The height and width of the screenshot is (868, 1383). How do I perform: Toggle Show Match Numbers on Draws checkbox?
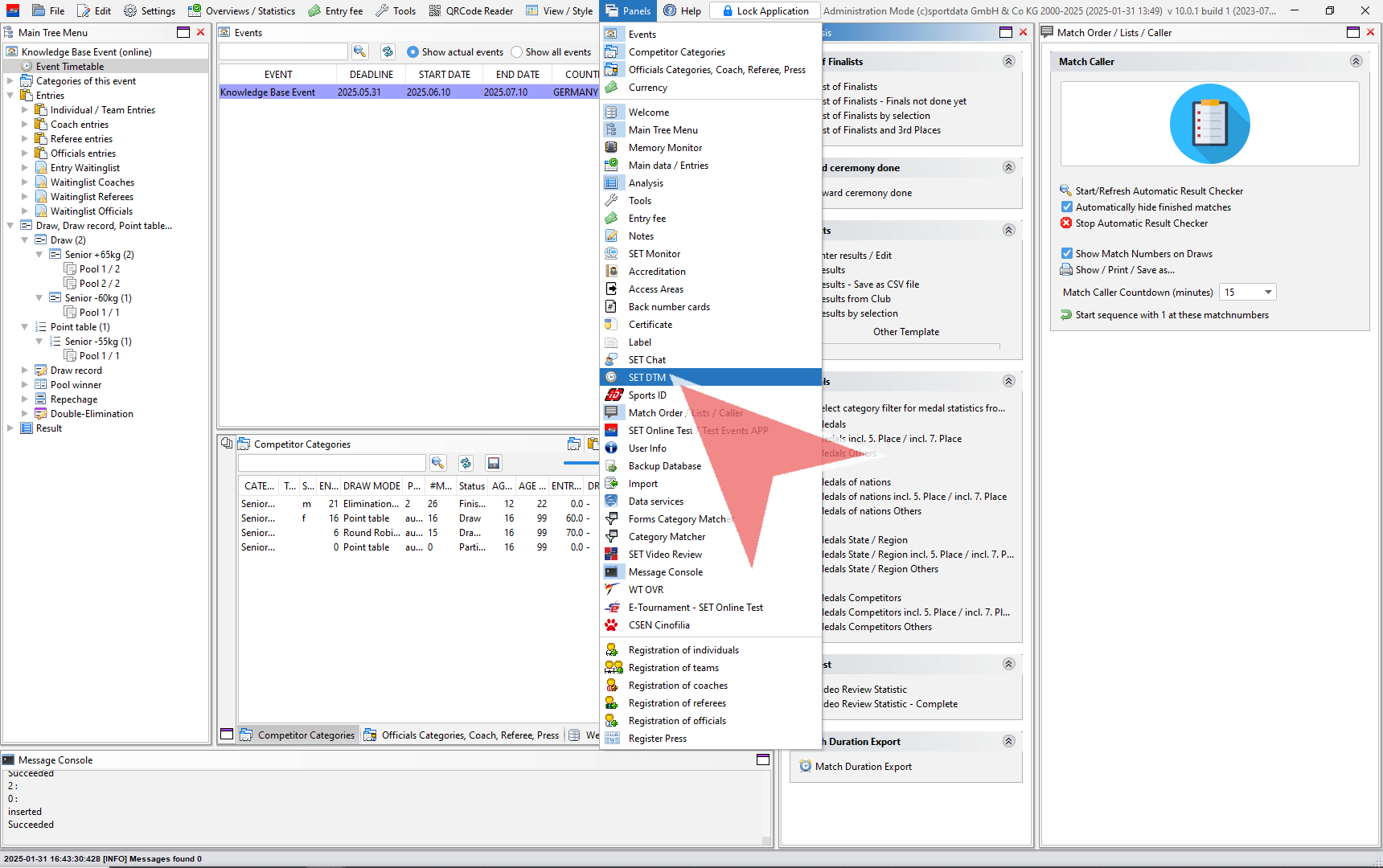(x=1066, y=253)
